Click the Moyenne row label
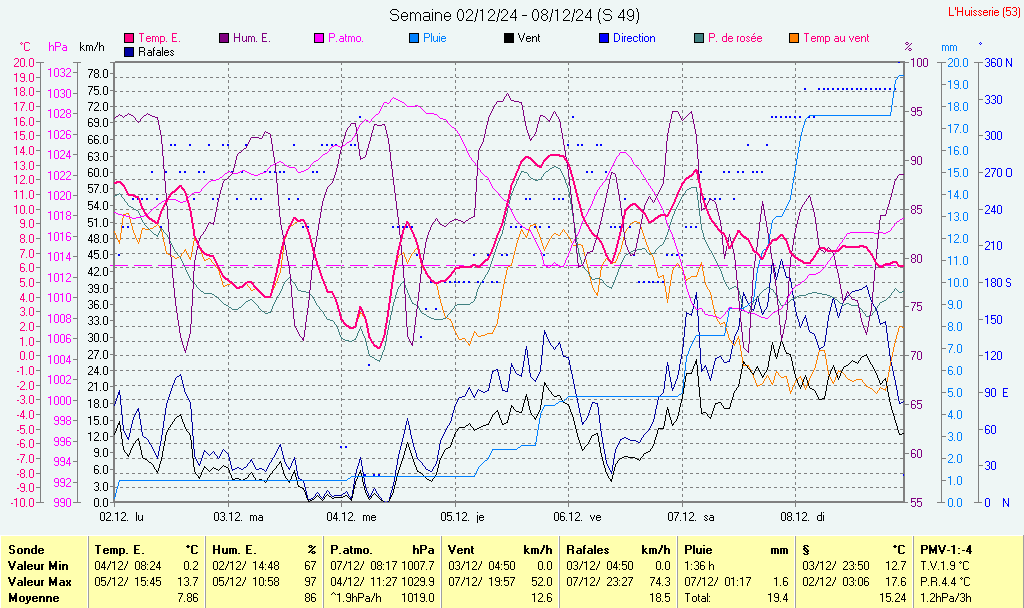Screen dimensions: 1024x608 34,598
